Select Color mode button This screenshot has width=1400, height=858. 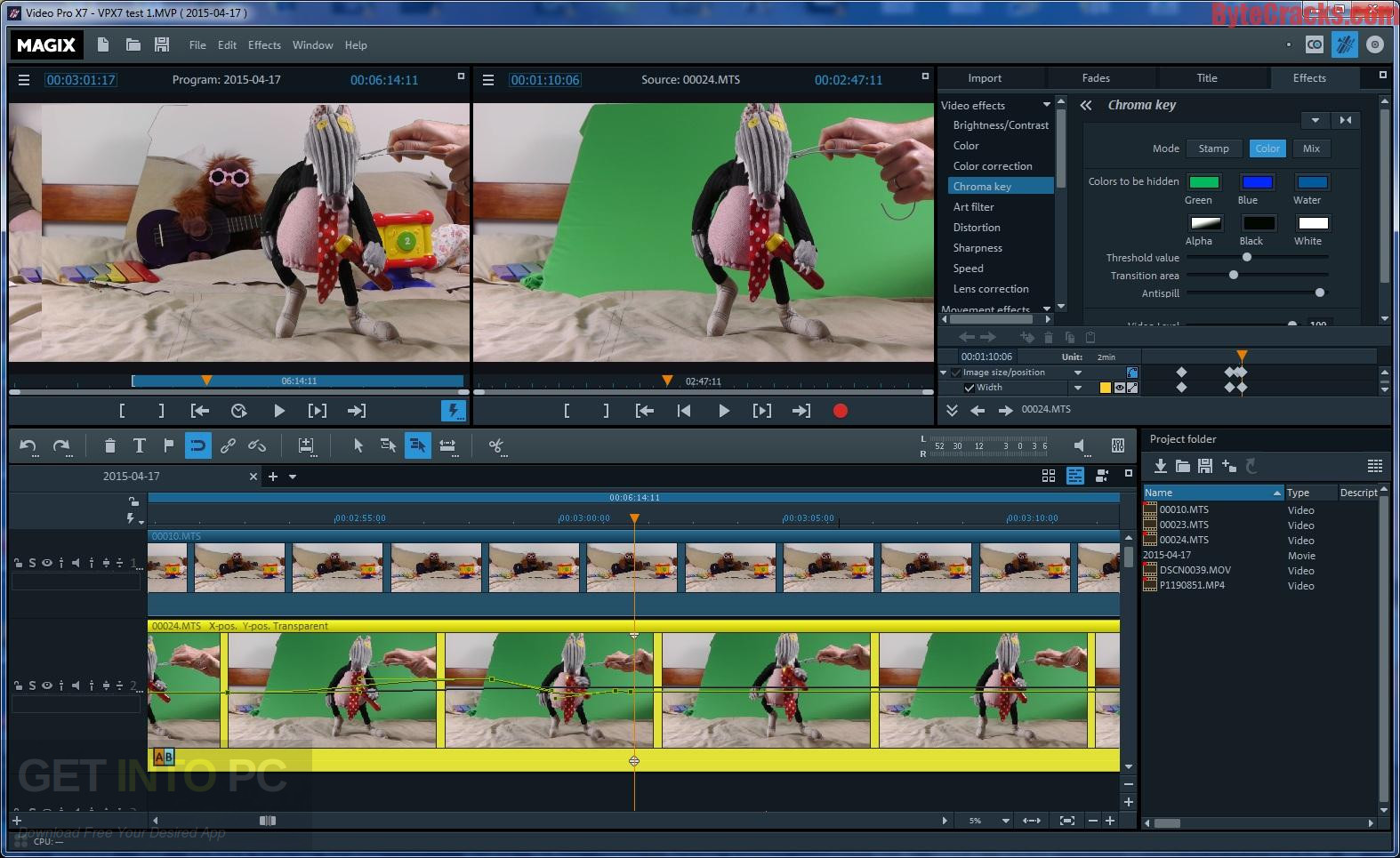pos(1267,148)
